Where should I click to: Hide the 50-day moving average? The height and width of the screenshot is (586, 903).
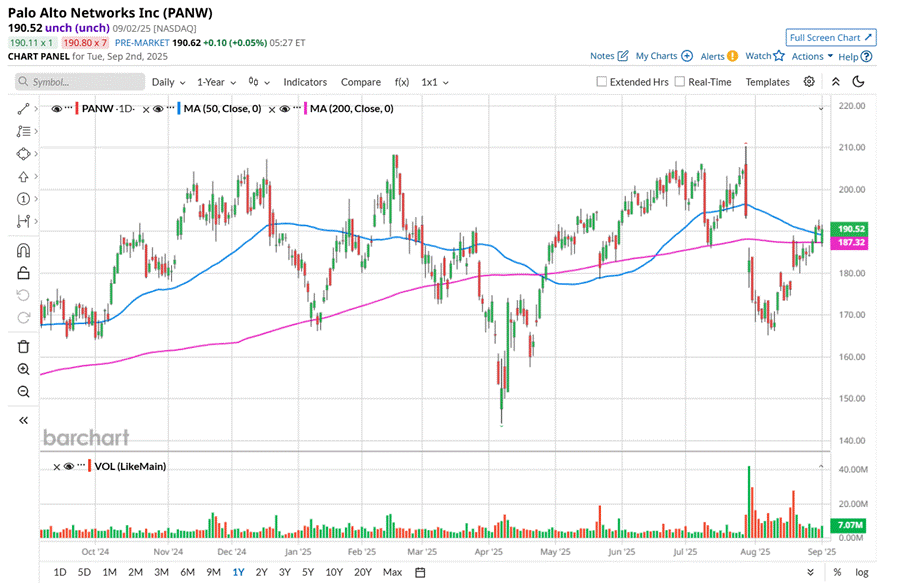coord(158,109)
